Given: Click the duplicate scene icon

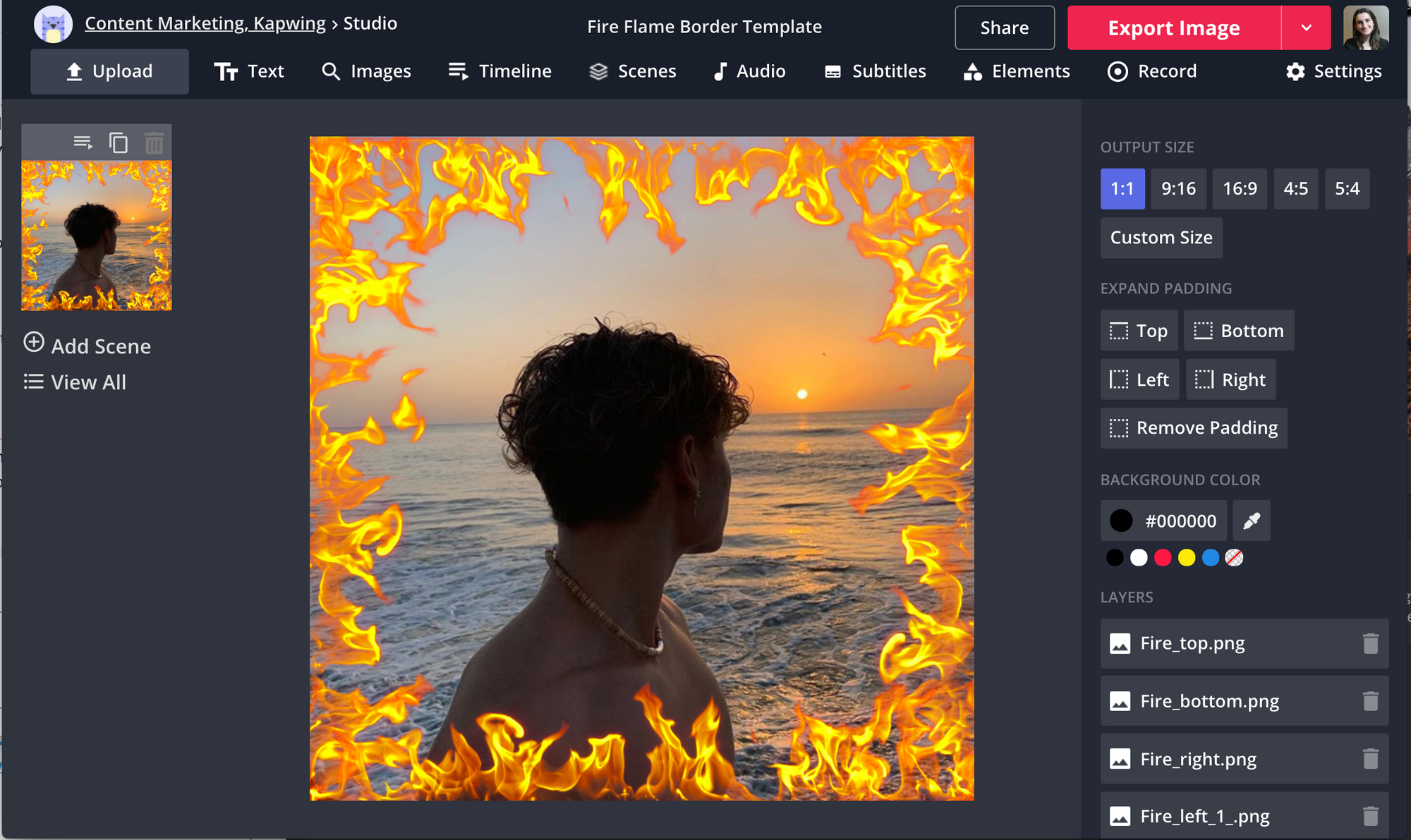Looking at the screenshot, I should (x=119, y=143).
